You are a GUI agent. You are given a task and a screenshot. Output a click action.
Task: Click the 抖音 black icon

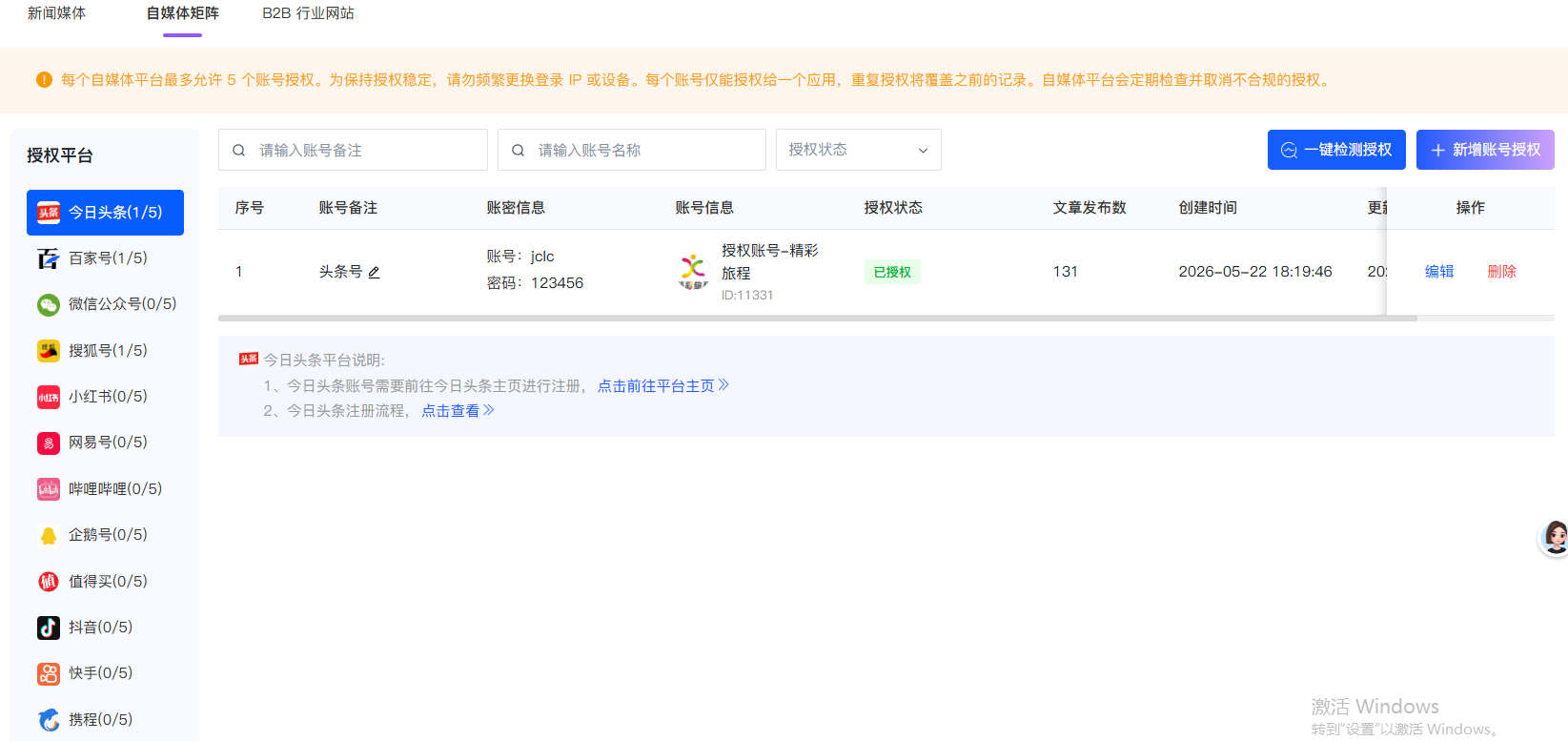tap(49, 628)
